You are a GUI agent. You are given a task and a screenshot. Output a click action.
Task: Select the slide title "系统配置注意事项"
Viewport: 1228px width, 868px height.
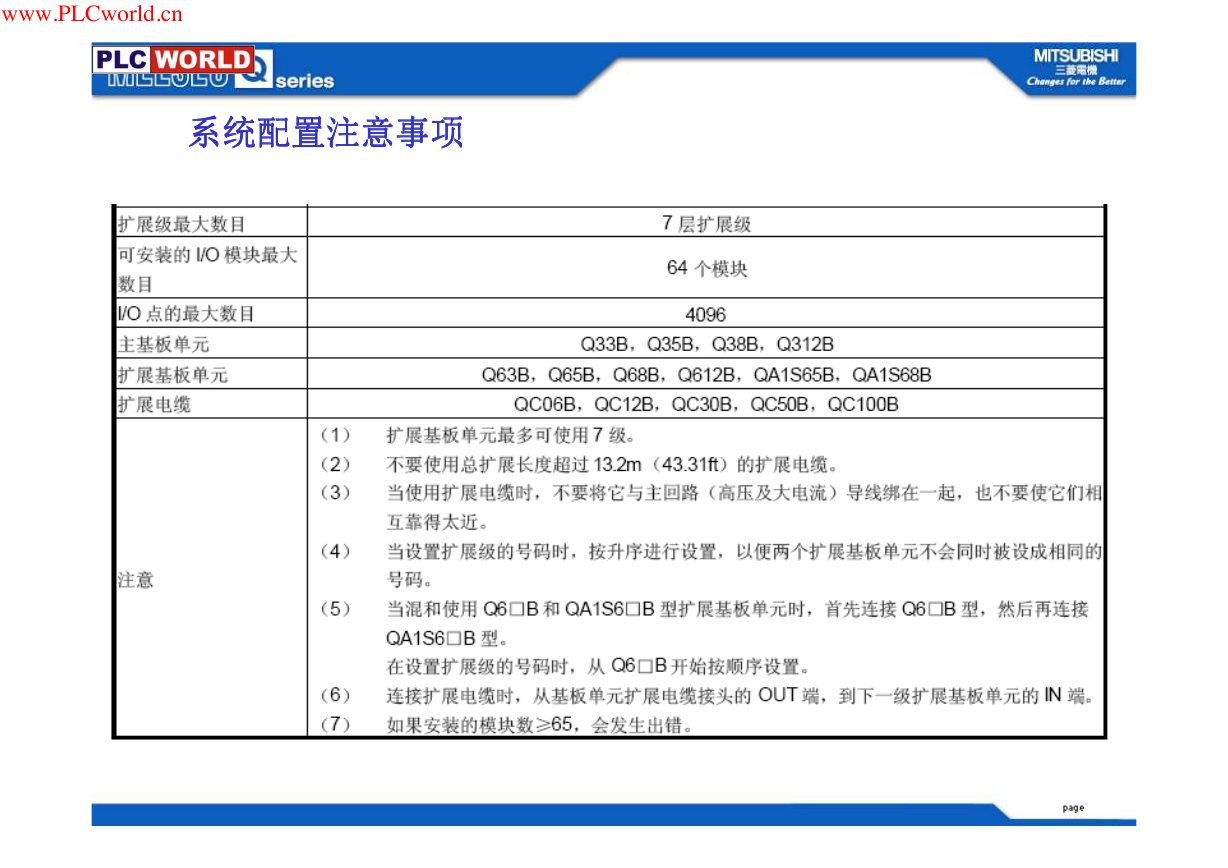326,132
